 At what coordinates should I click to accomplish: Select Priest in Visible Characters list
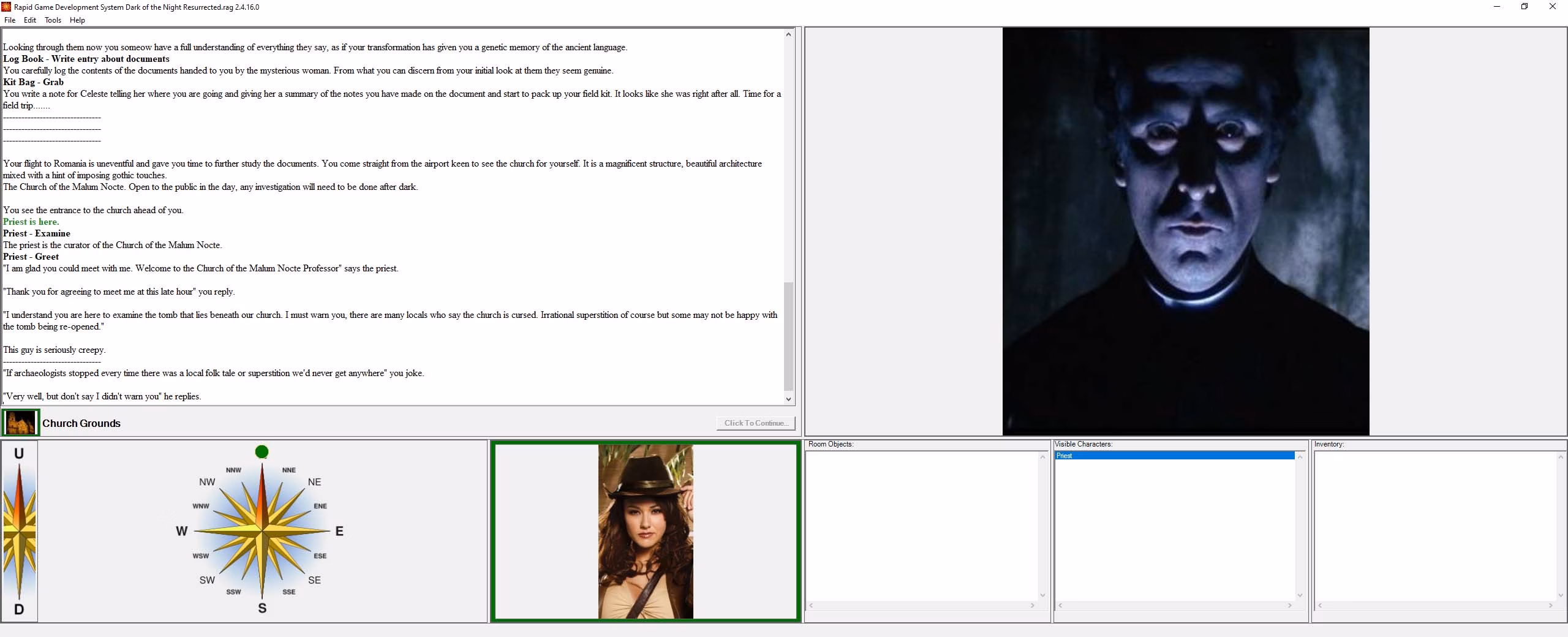point(1175,456)
